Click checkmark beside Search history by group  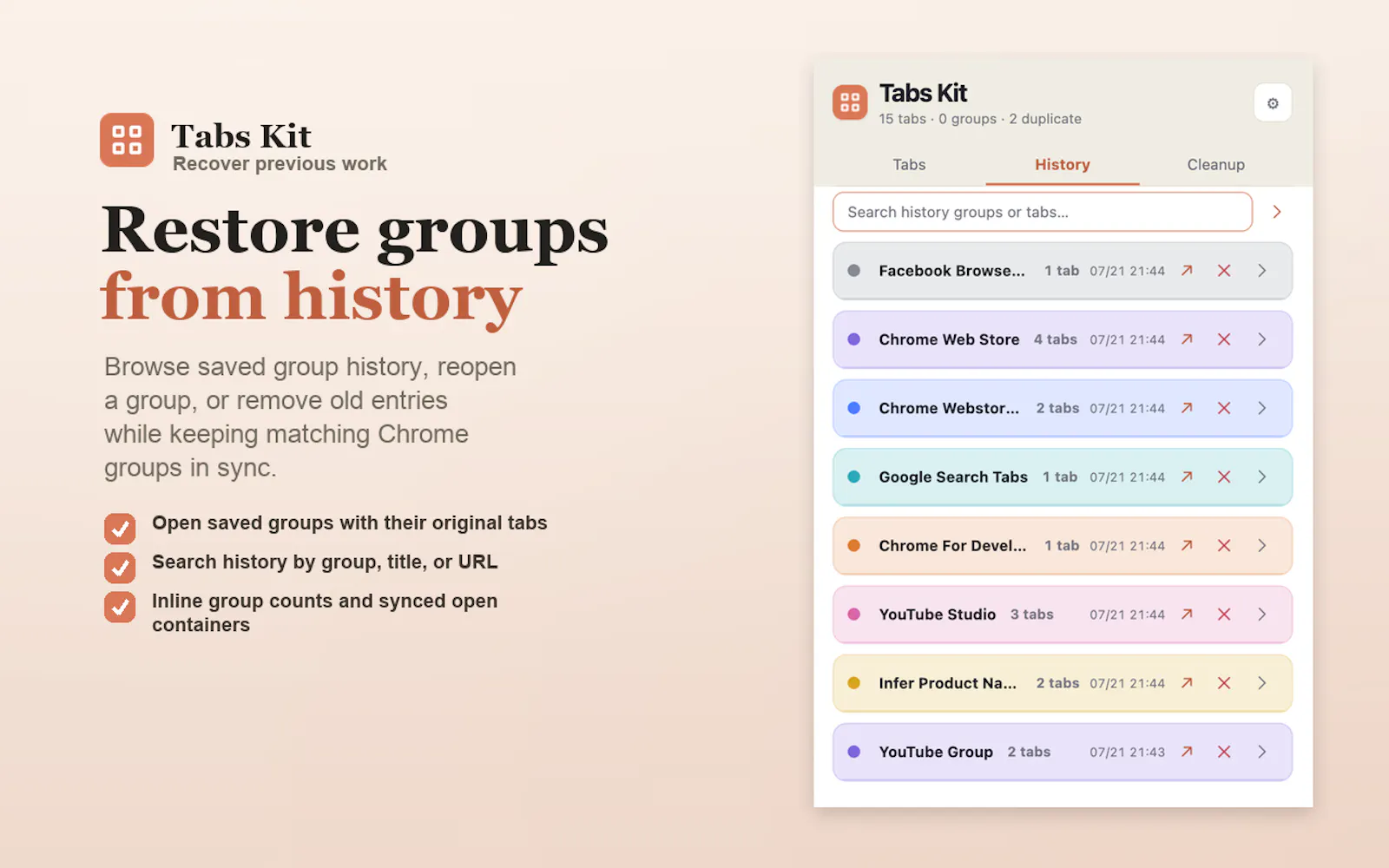coord(120,568)
